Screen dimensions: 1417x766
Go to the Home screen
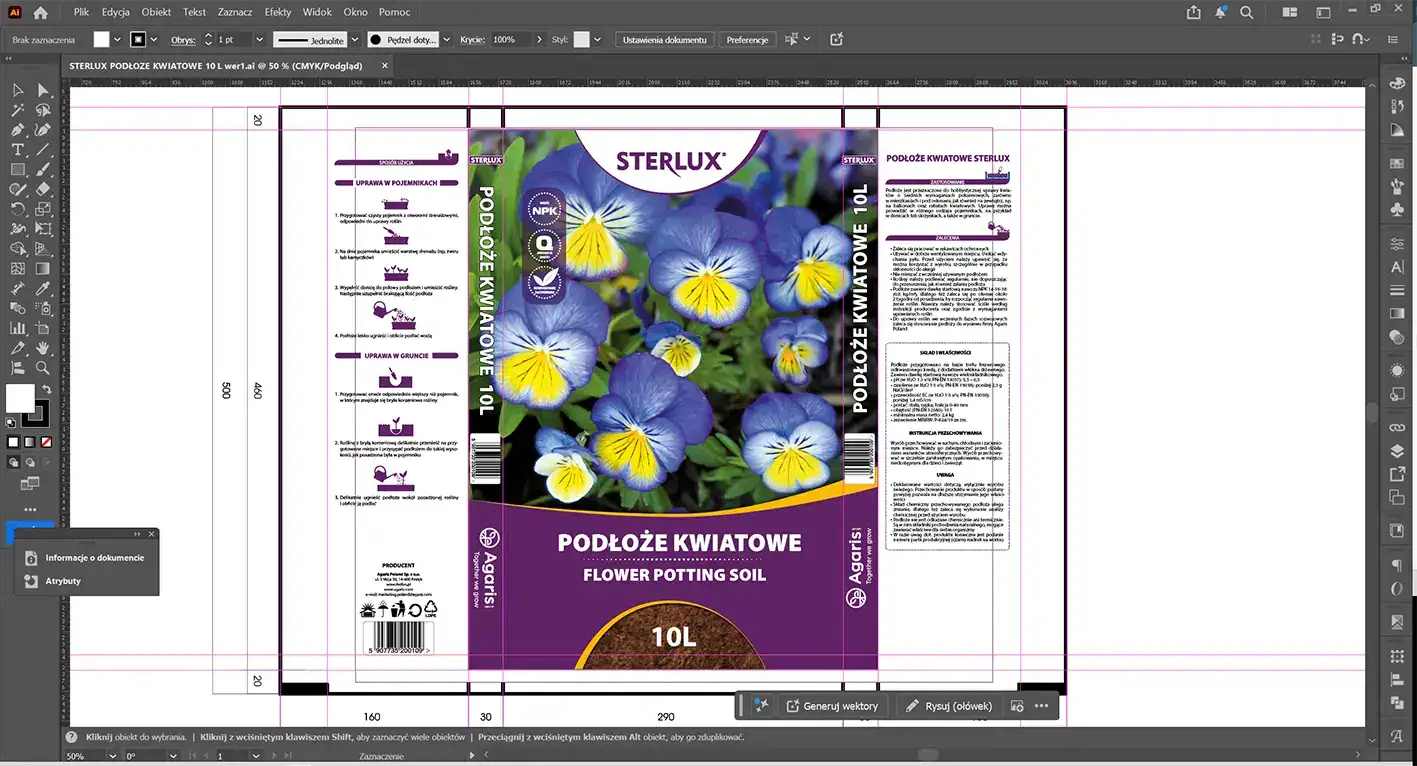pos(40,13)
